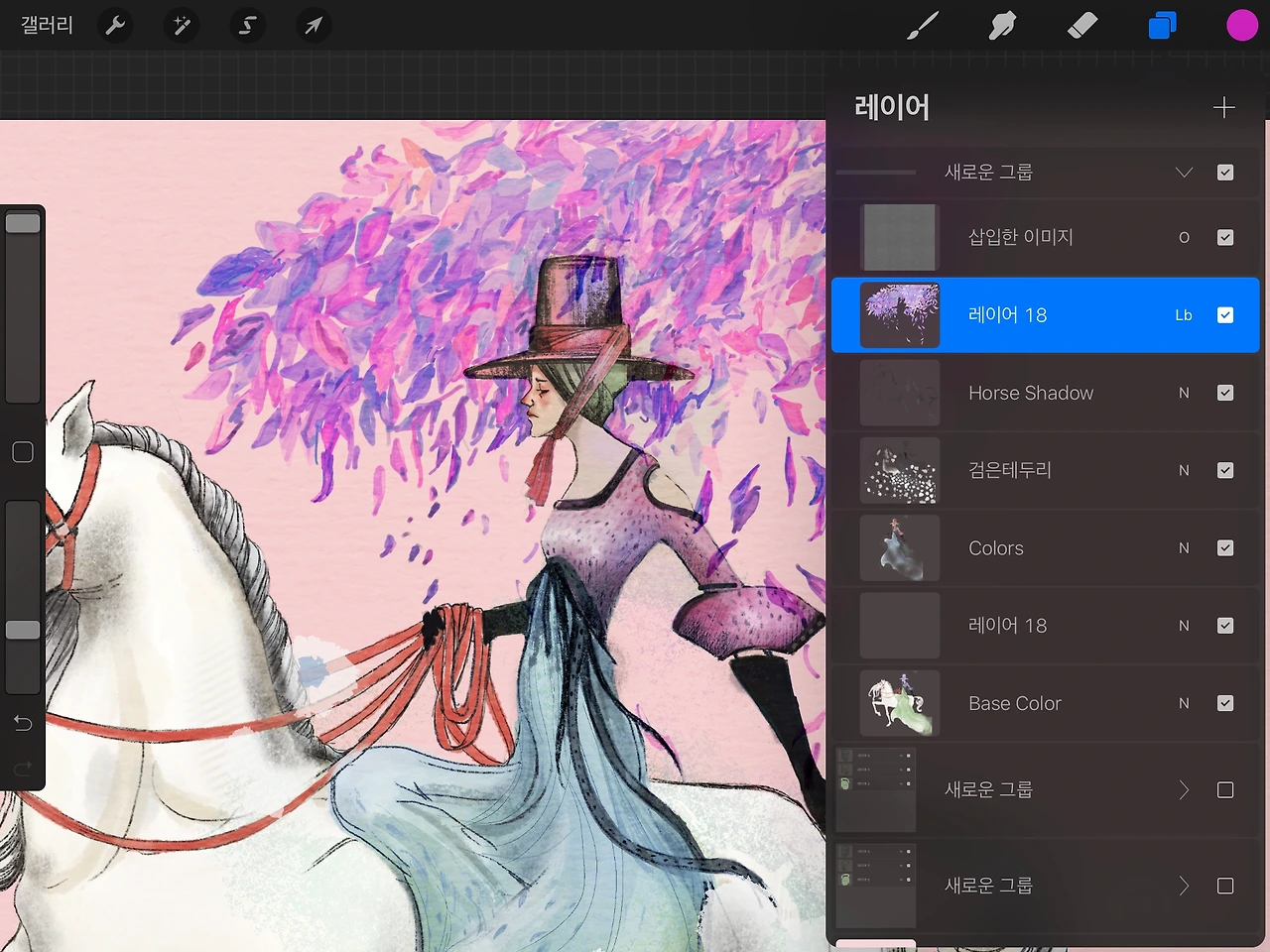This screenshot has width=1270, height=952.
Task: Open the Actions wrench menu
Action: (115, 26)
